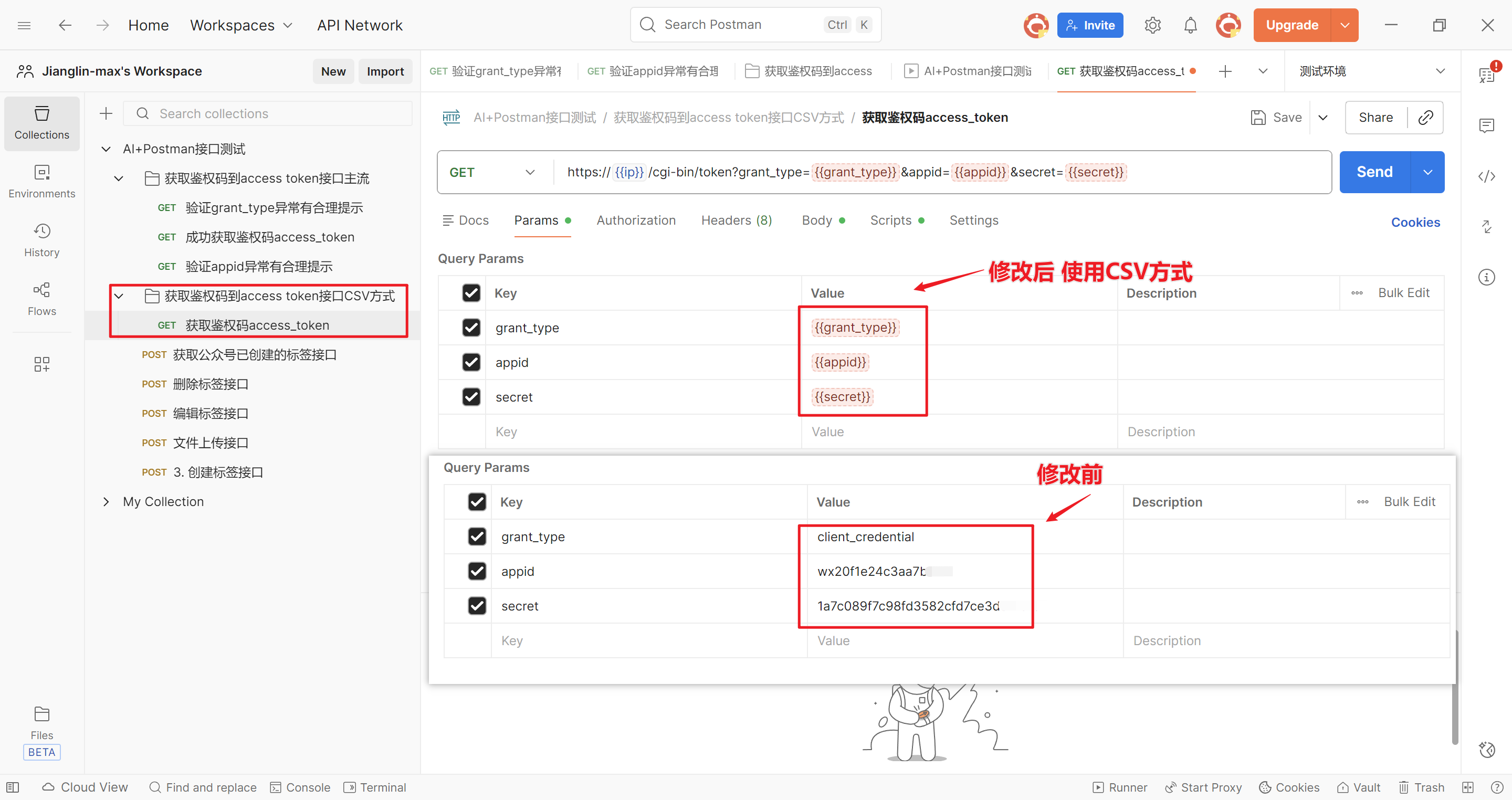This screenshot has height=800, width=1512.
Task: Click the New button
Action: [x=333, y=71]
